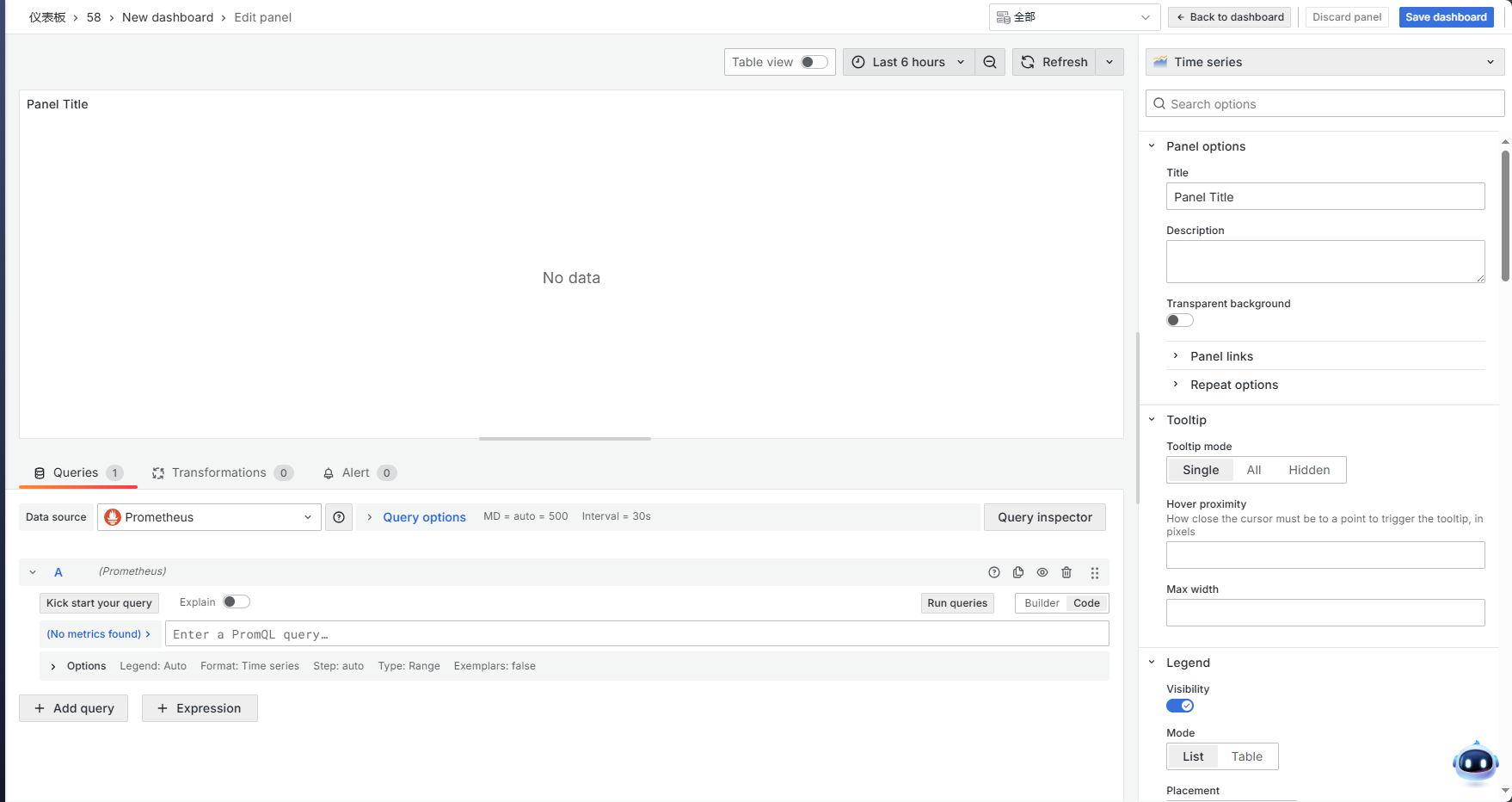Click the drag handle icon on query A

pos(1095,572)
